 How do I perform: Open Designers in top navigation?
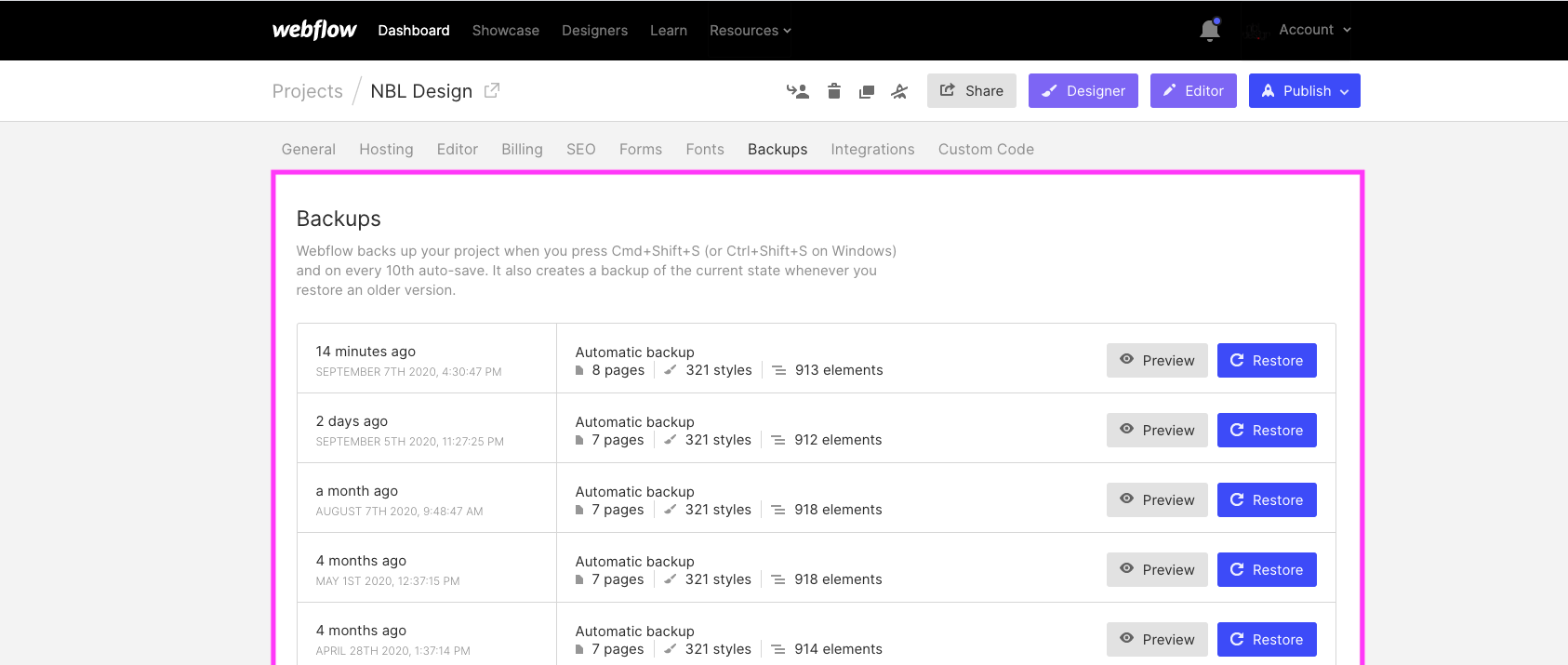pyautogui.click(x=595, y=31)
